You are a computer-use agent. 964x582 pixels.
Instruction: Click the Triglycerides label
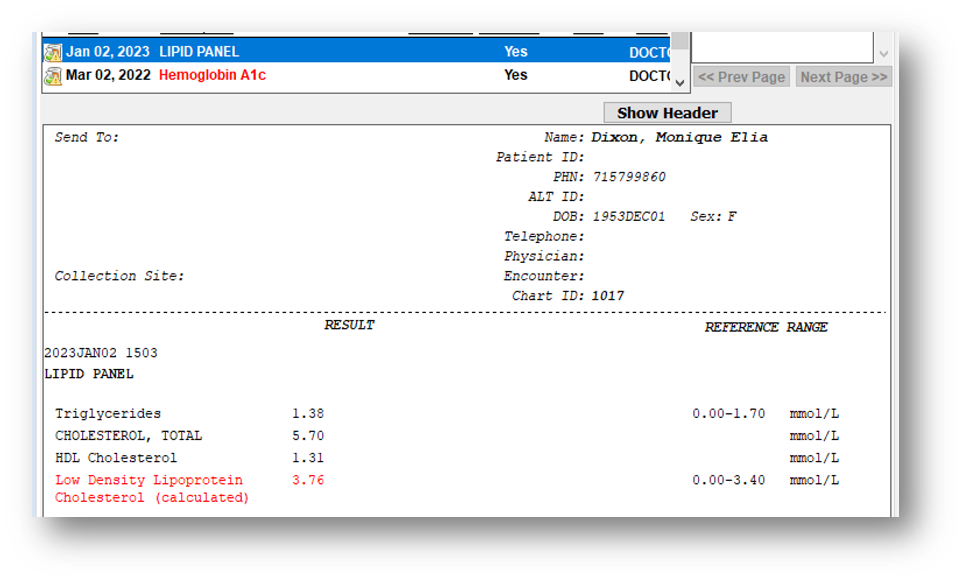pyautogui.click(x=108, y=414)
